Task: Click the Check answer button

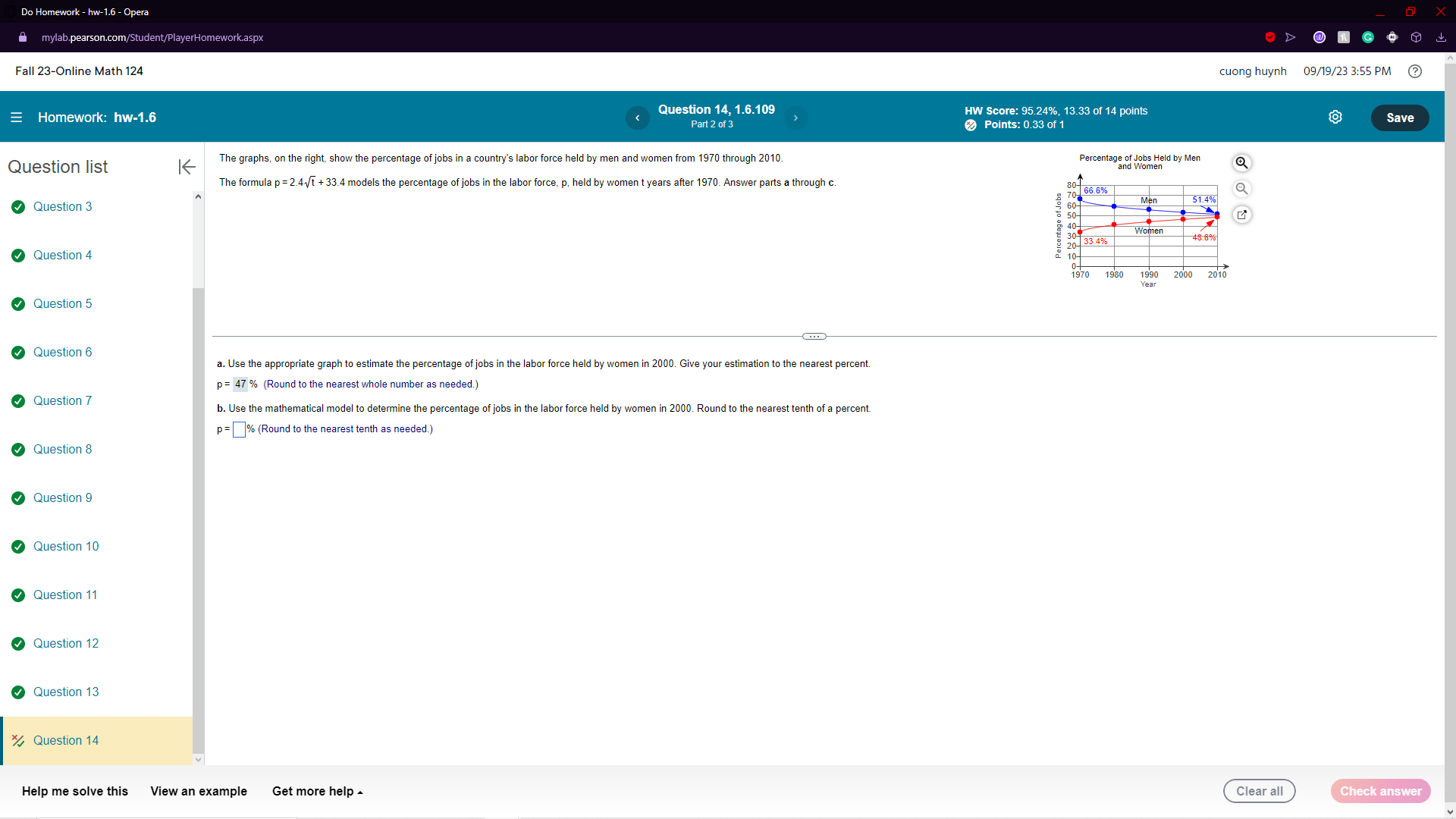Action: point(1380,791)
